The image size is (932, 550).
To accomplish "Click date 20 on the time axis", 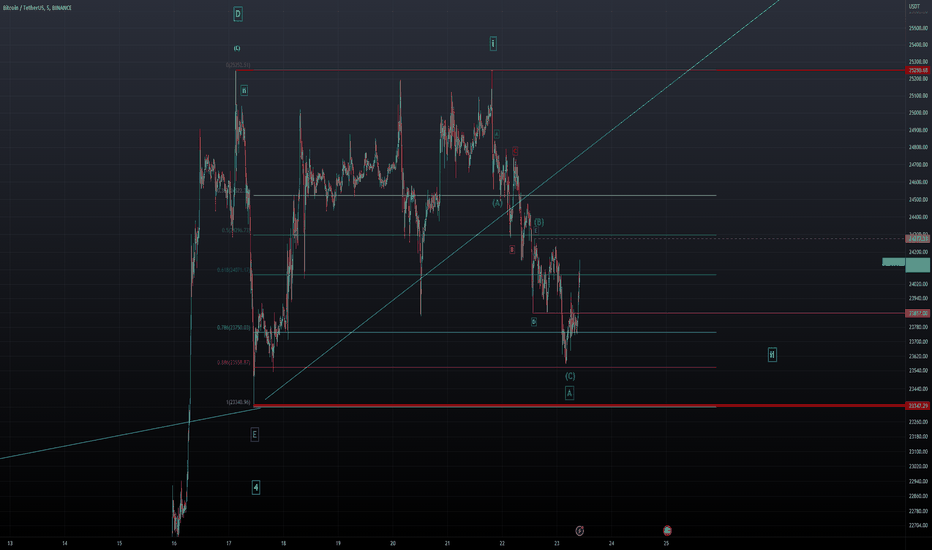I will tap(393, 543).
